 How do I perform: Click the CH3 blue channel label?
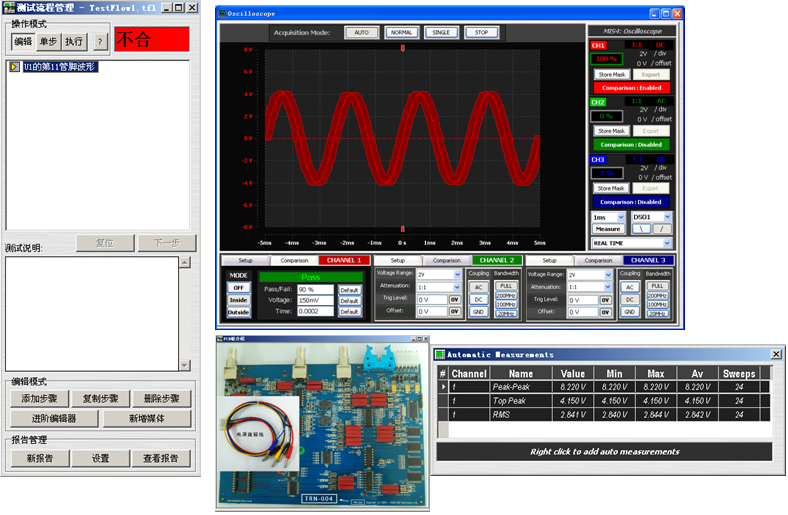click(598, 160)
